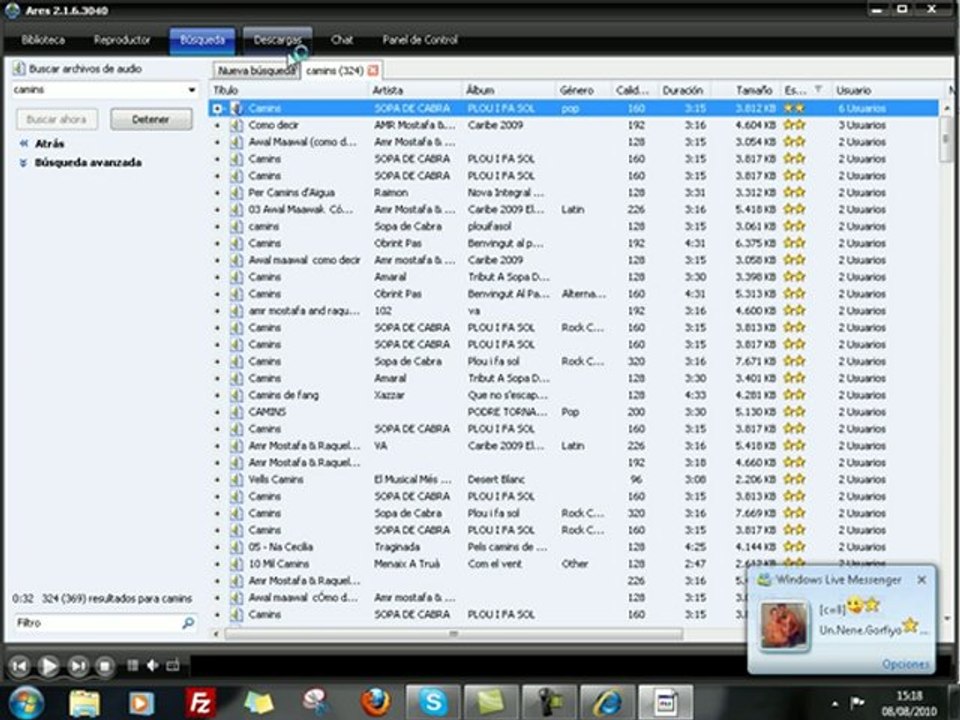Click audio icon of Vells Camins

(x=237, y=479)
